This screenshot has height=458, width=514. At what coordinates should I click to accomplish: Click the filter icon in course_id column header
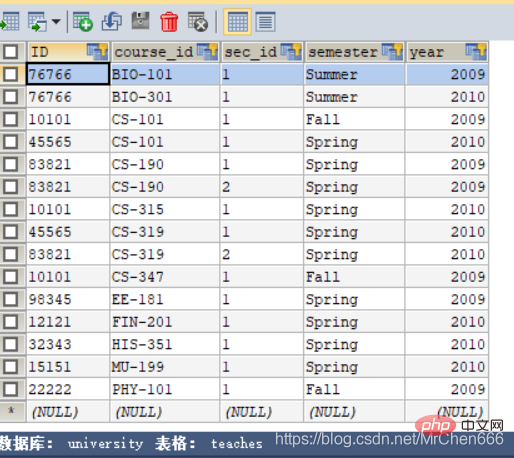(x=207, y=52)
